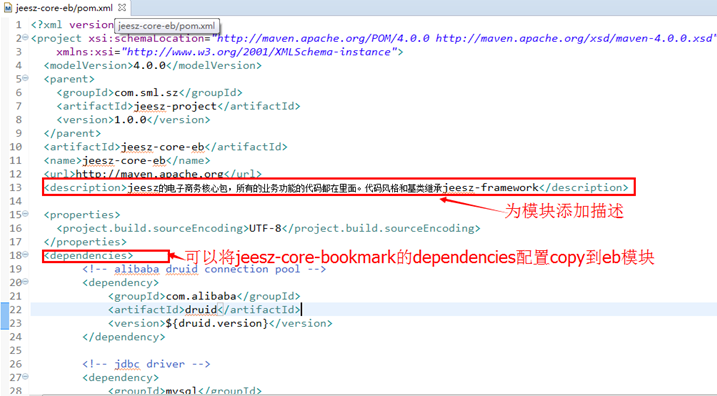Click the <?xml version declaration on line 1
The image size is (717, 396).
coord(72,25)
